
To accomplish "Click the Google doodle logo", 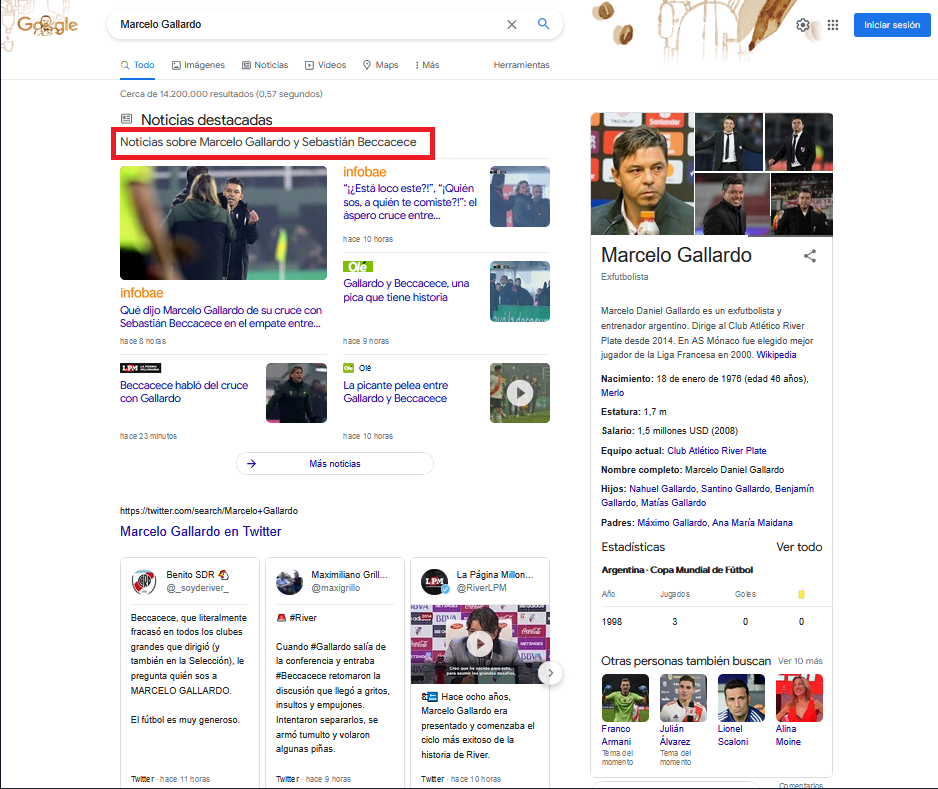I will pyautogui.click(x=47, y=25).
